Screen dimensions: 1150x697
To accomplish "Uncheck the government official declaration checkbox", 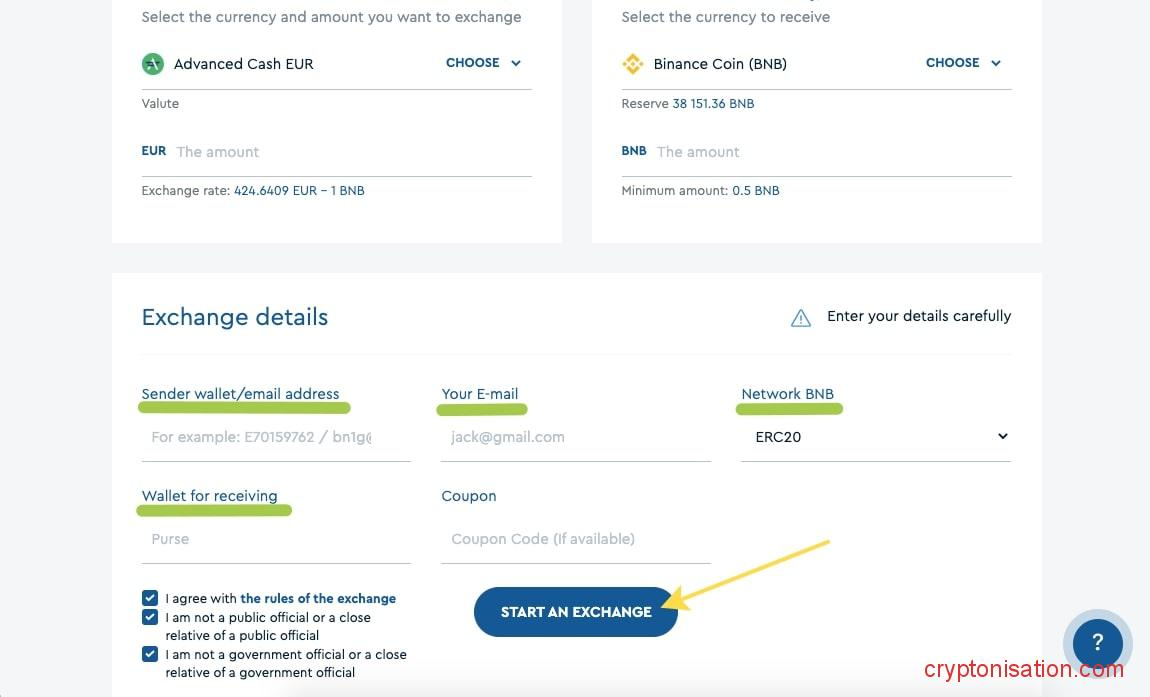I will (150, 654).
